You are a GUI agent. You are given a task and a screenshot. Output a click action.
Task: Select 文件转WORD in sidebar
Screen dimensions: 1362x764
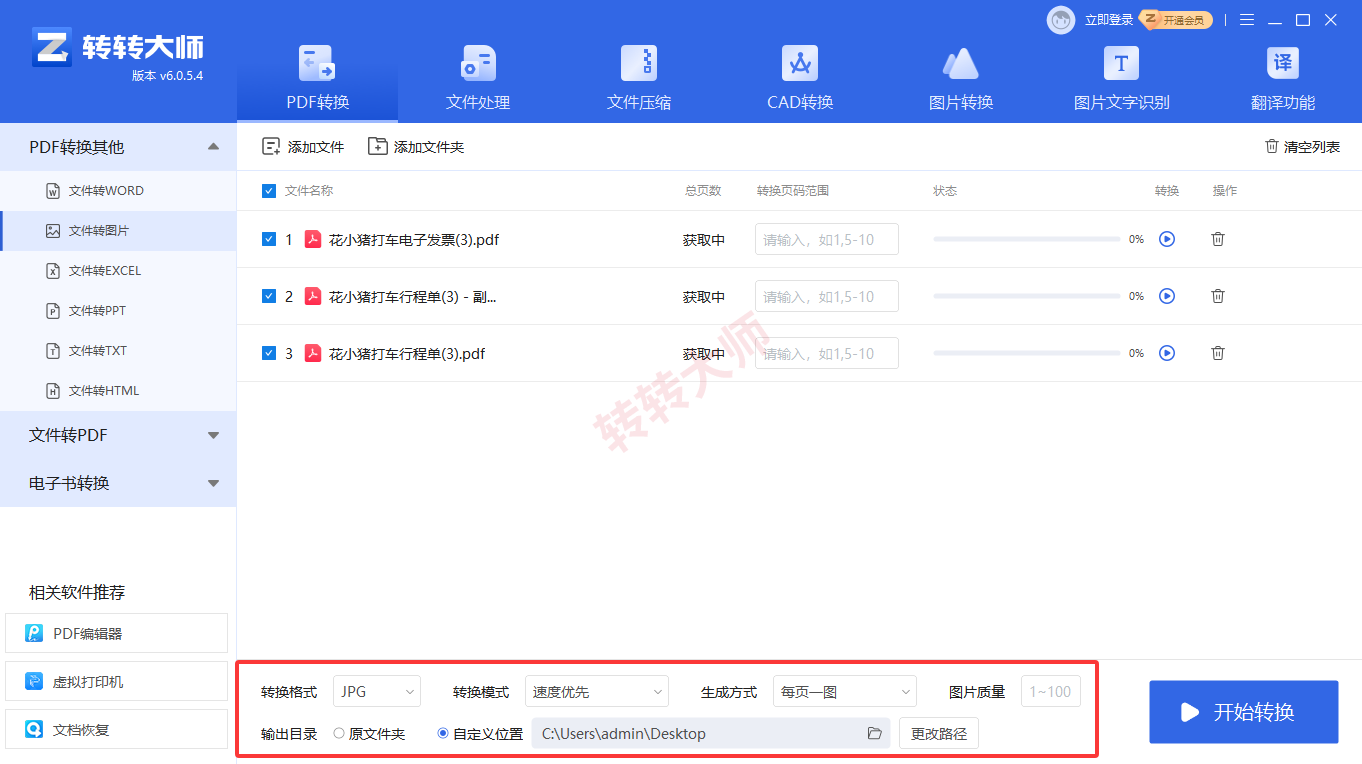tap(118, 191)
